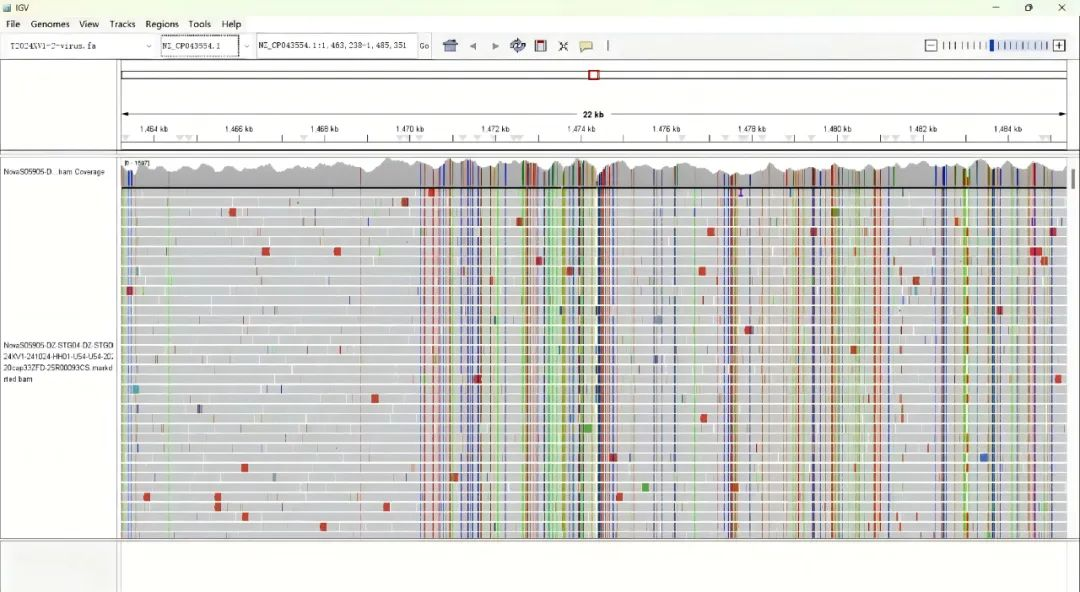Click the red box on chromosome ideogram

point(593,75)
